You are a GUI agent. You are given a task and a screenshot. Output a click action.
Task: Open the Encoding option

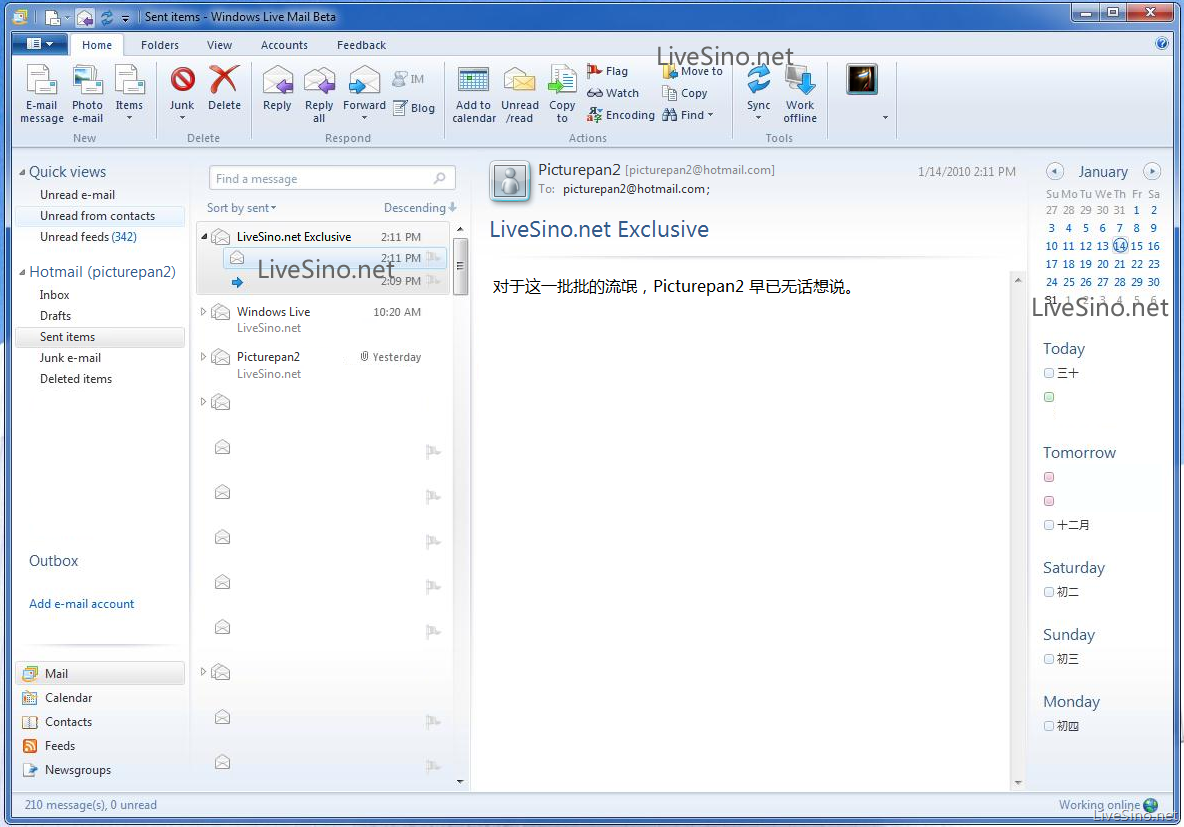point(621,115)
